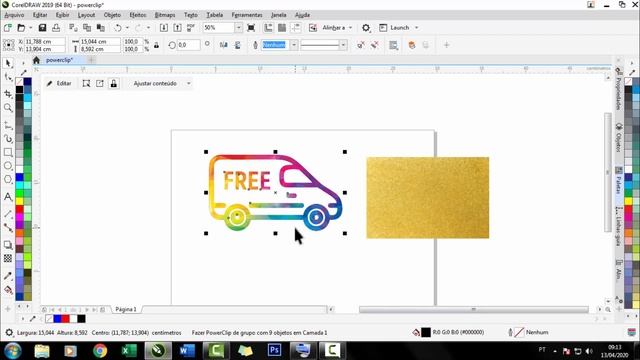Click the Extract contents icon
This screenshot has height=360, width=640.
point(100,83)
